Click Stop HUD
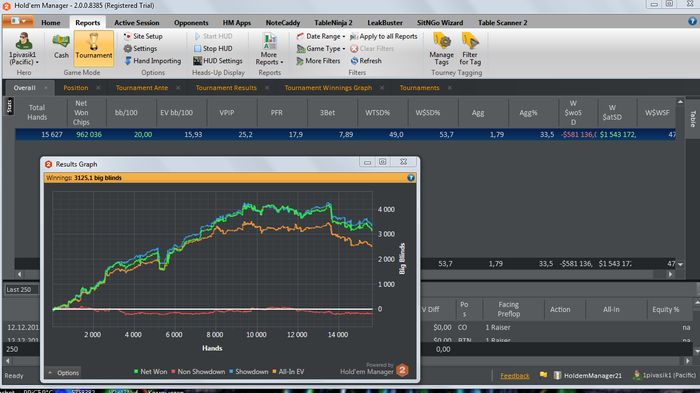This screenshot has height=393, width=700. (x=213, y=48)
